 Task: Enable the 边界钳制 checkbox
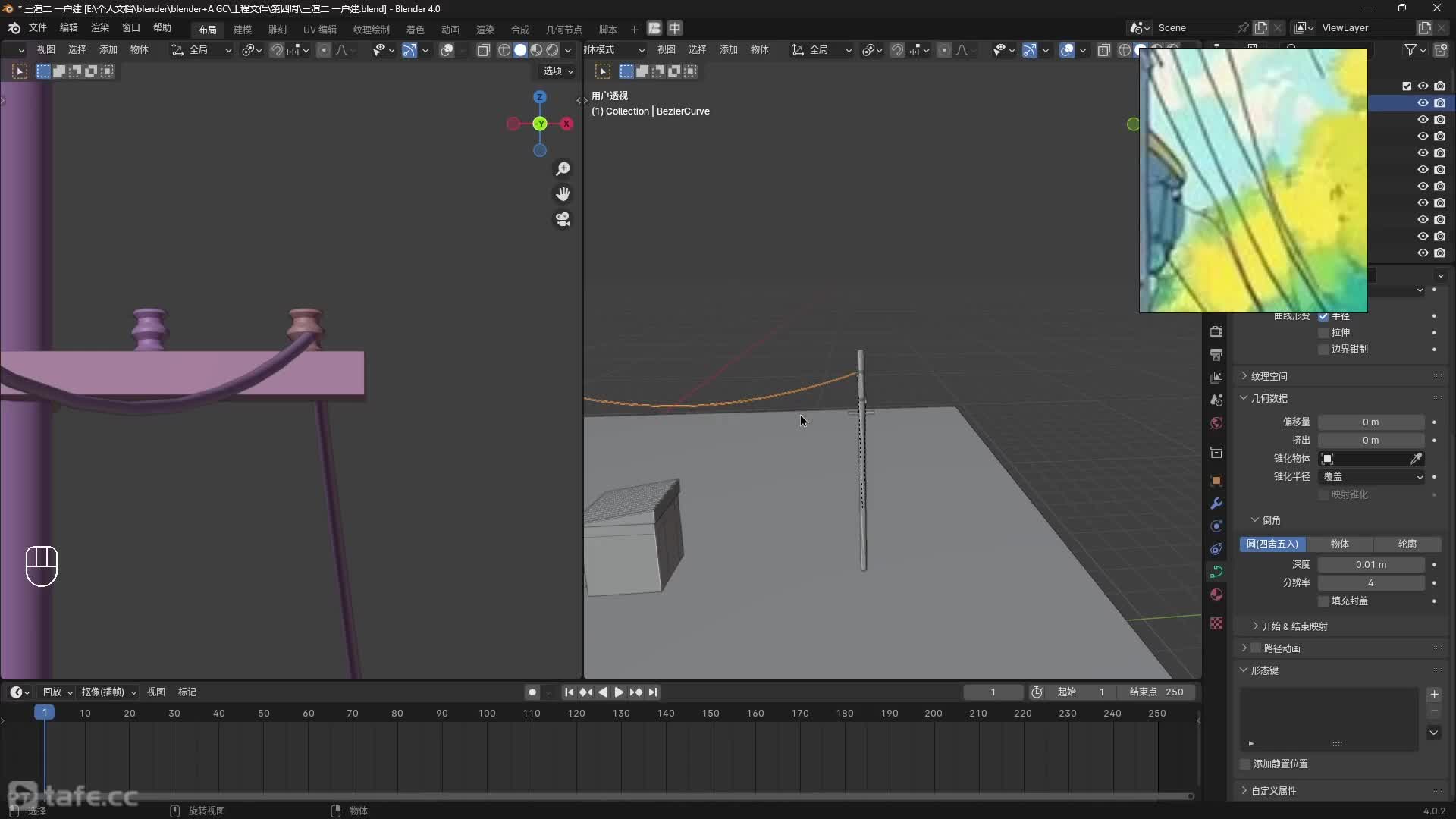[1323, 349]
